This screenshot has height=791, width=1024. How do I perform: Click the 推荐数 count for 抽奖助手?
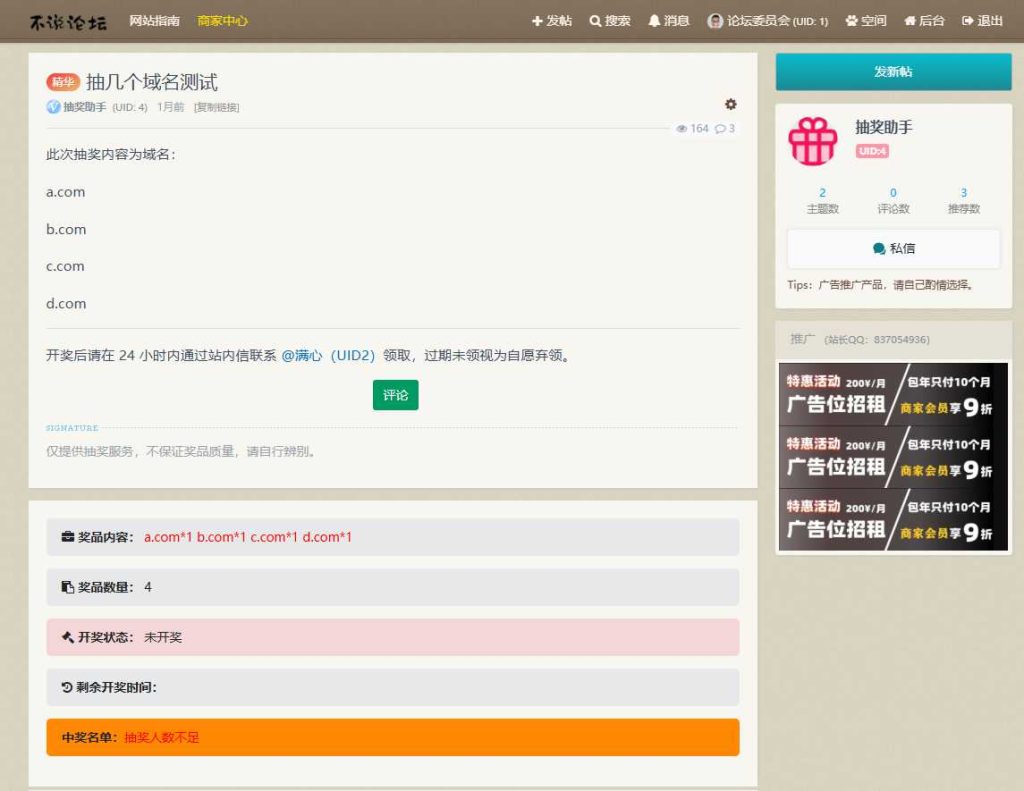point(963,202)
